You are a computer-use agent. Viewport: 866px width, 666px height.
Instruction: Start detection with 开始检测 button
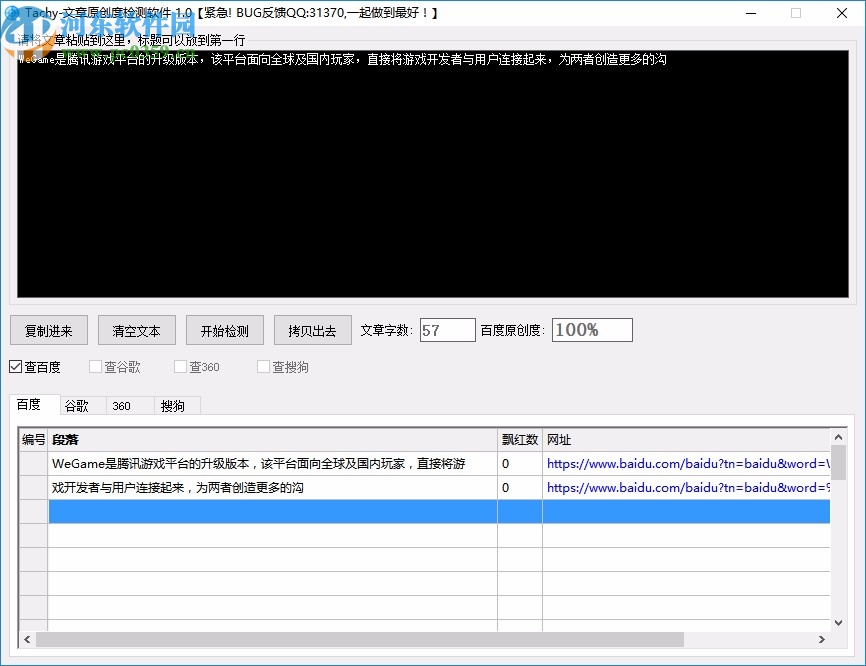coord(224,330)
